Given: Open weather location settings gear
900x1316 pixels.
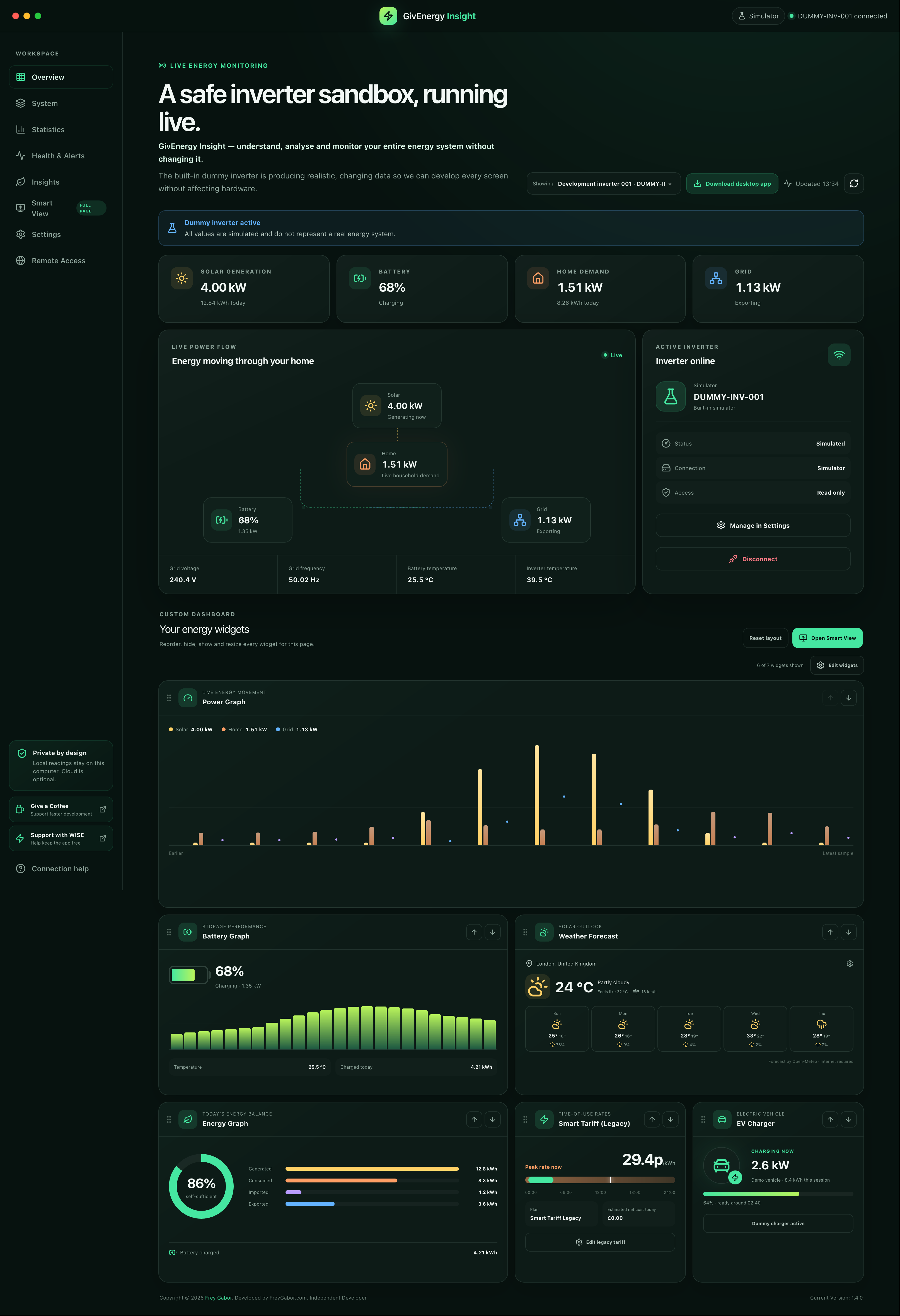Looking at the screenshot, I should click(850, 964).
